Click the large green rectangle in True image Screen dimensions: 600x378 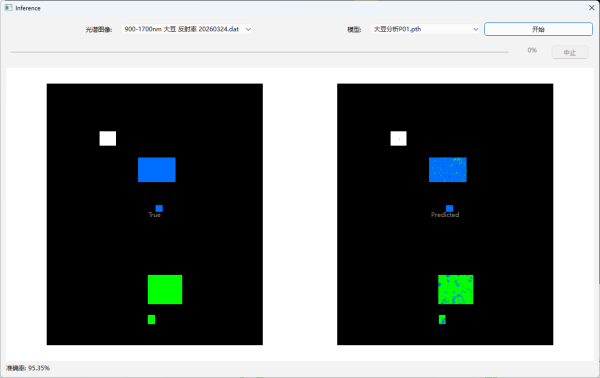tap(165, 290)
